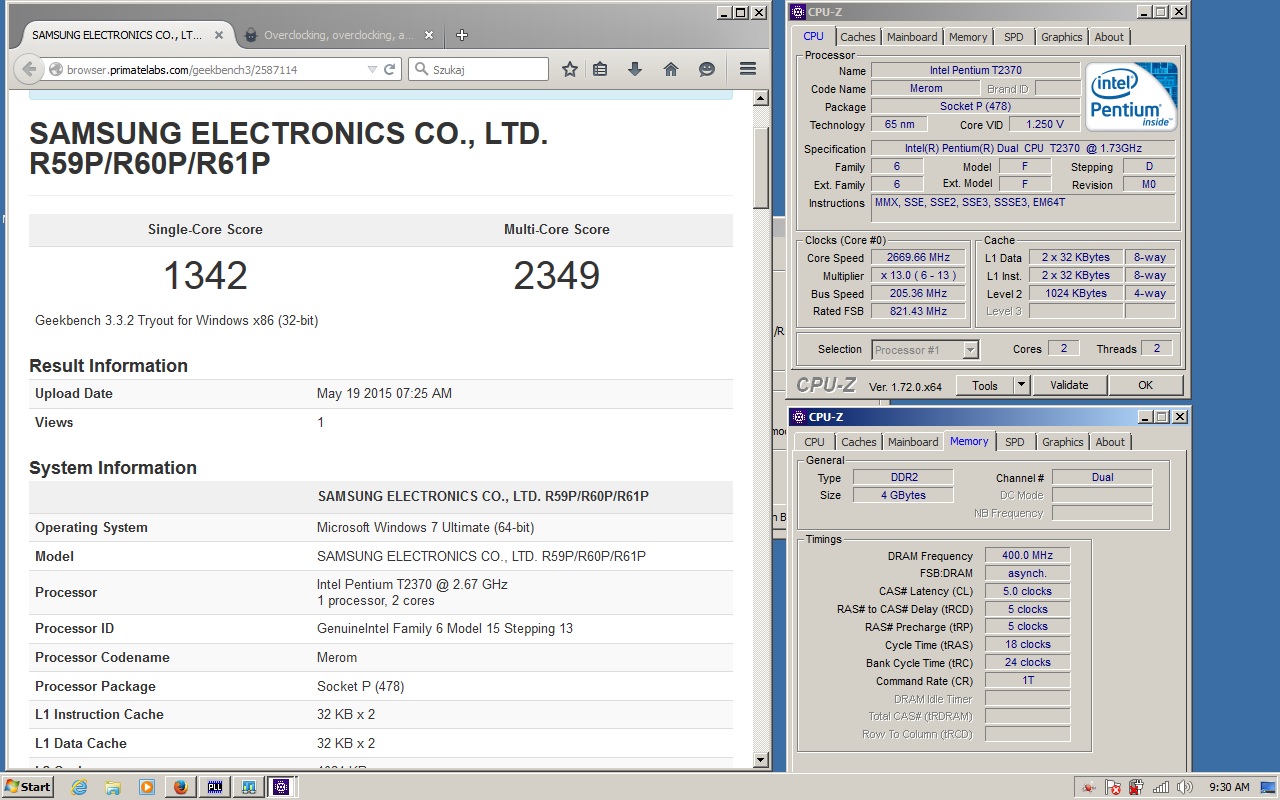Screen dimensions: 1280x800
Task: Open About tab in the bottom CPU-Z window
Action: coord(1110,442)
